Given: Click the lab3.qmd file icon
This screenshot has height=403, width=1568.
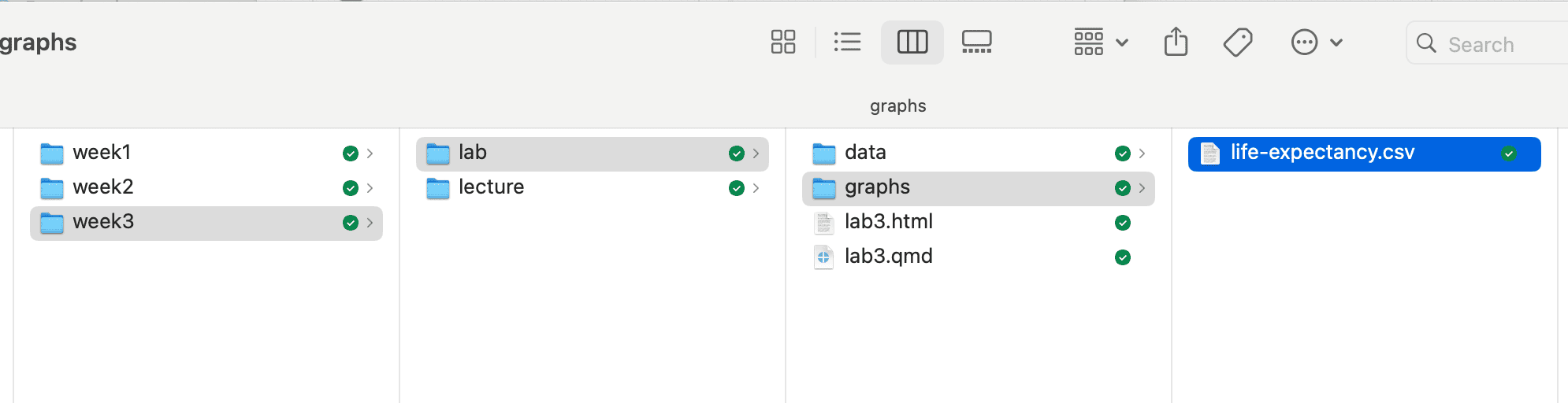Looking at the screenshot, I should pos(823,257).
